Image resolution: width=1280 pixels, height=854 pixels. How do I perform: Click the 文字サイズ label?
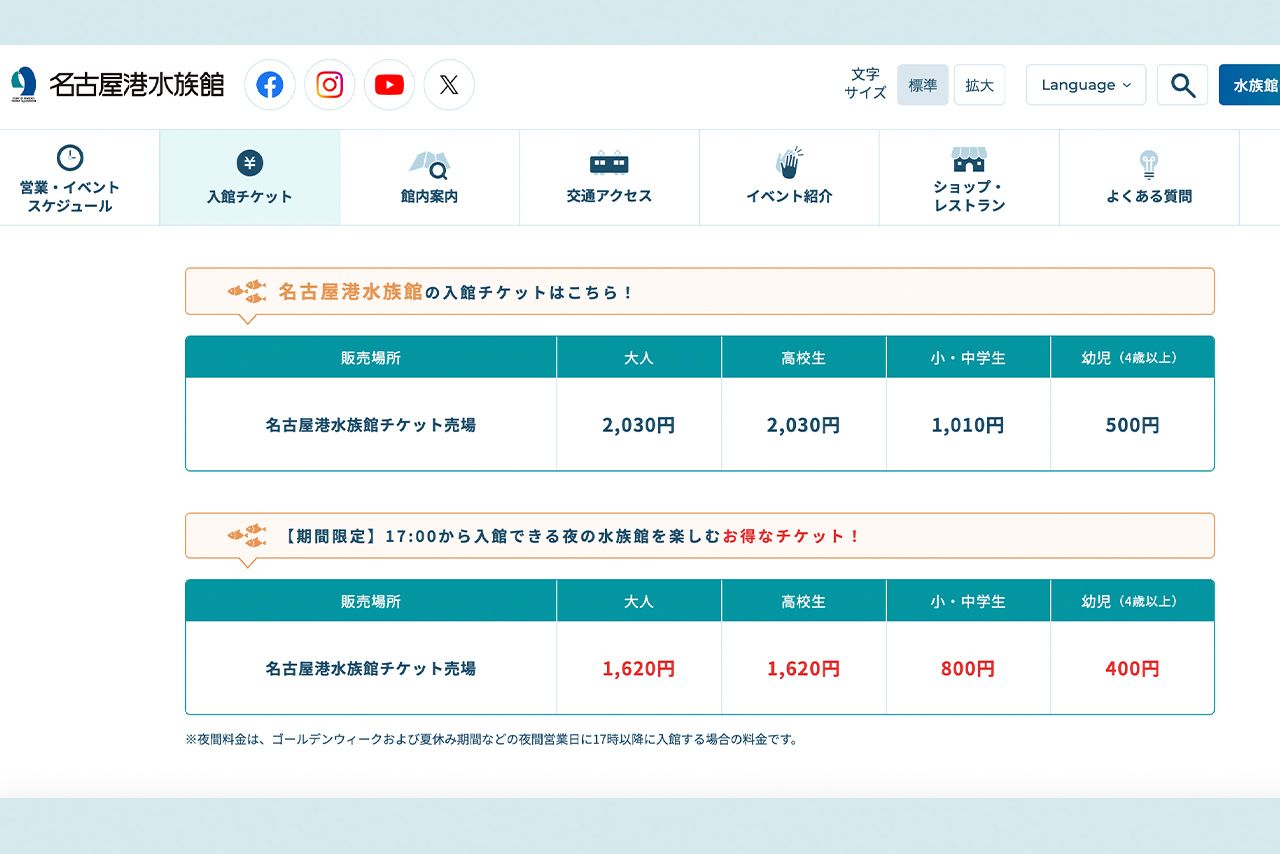(x=865, y=84)
